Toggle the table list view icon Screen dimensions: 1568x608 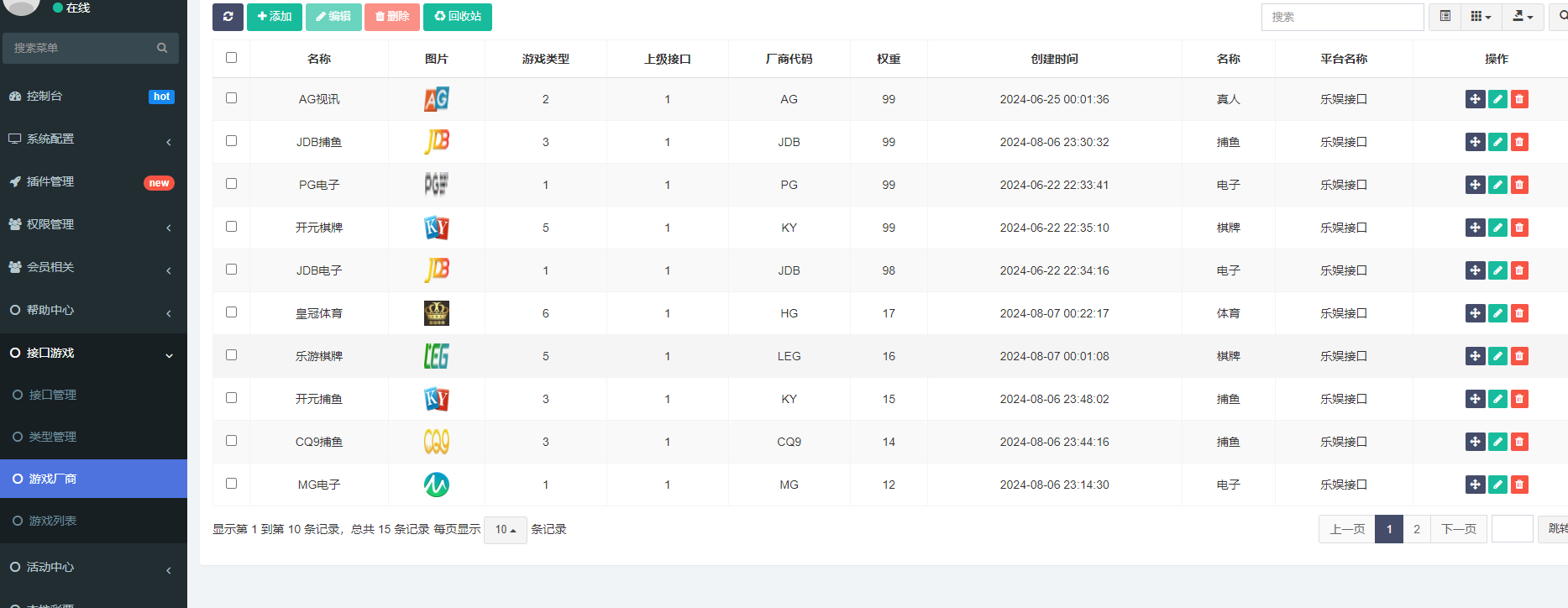[1445, 17]
